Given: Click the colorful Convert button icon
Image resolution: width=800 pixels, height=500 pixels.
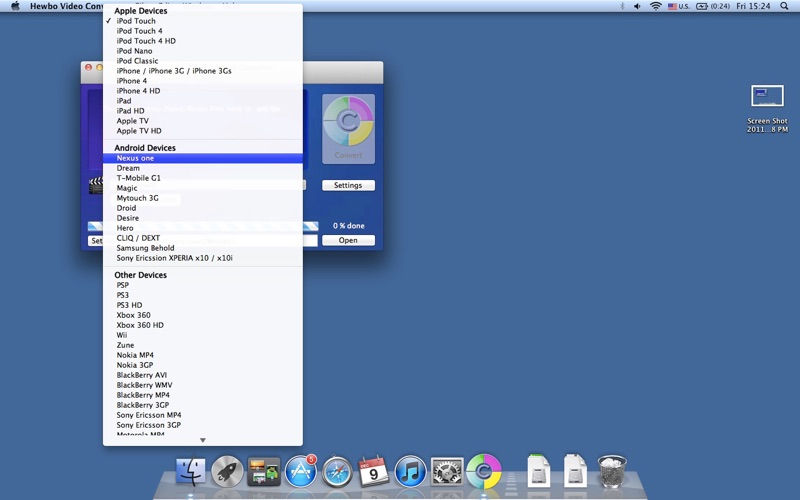Looking at the screenshot, I should pyautogui.click(x=348, y=127).
